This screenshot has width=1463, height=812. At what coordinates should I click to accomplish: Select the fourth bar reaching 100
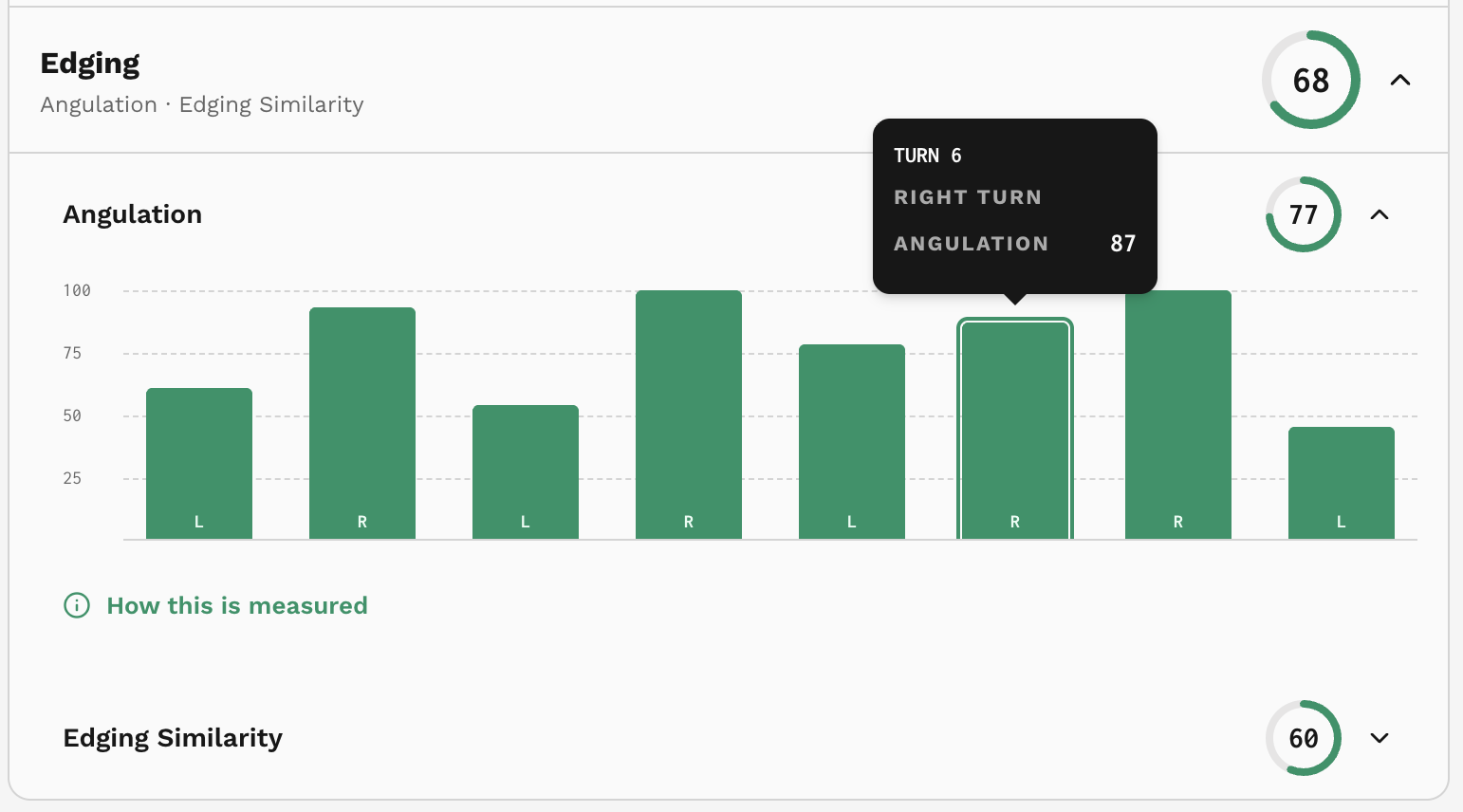(x=689, y=415)
